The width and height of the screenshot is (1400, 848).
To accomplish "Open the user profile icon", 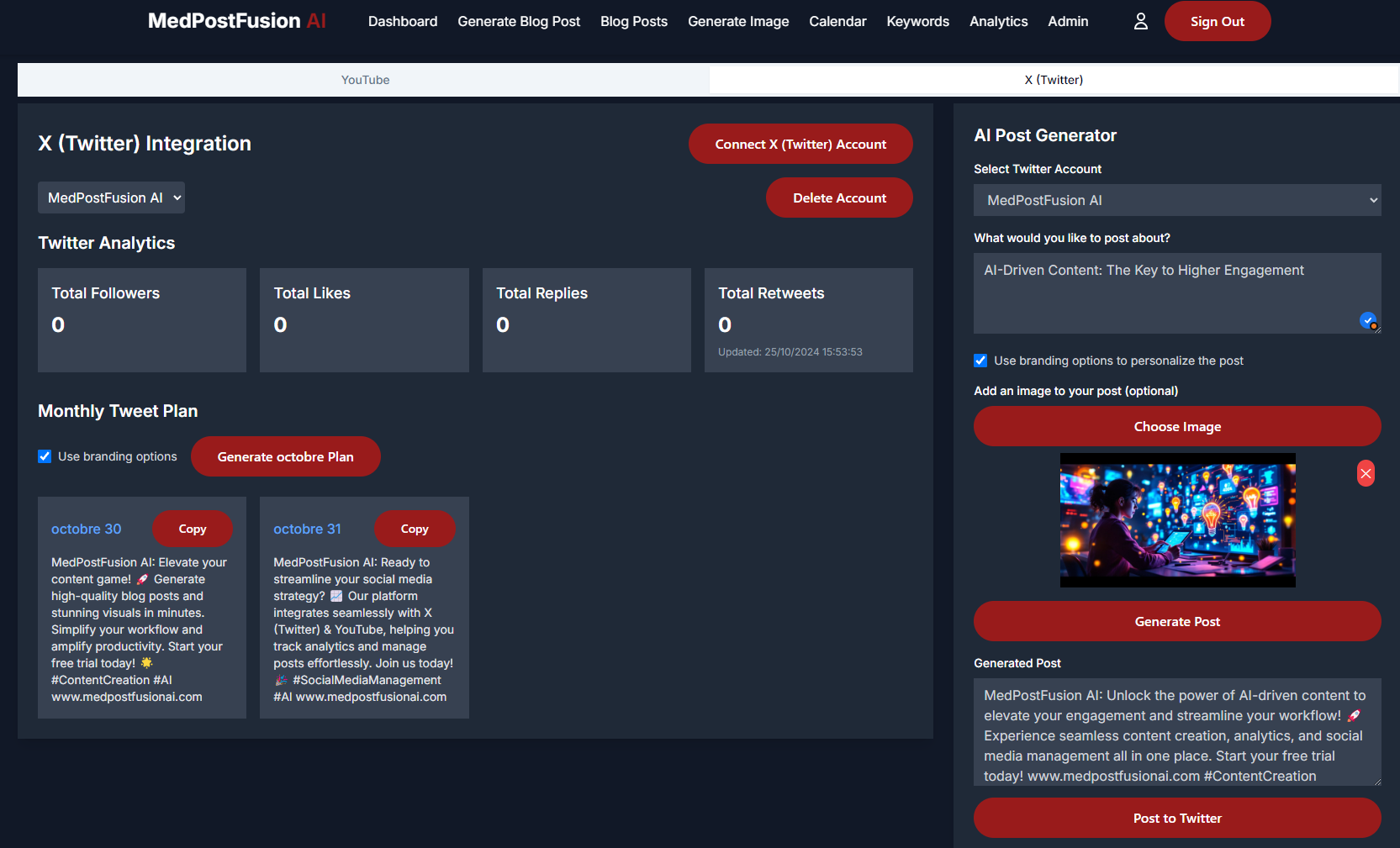I will coord(1140,22).
